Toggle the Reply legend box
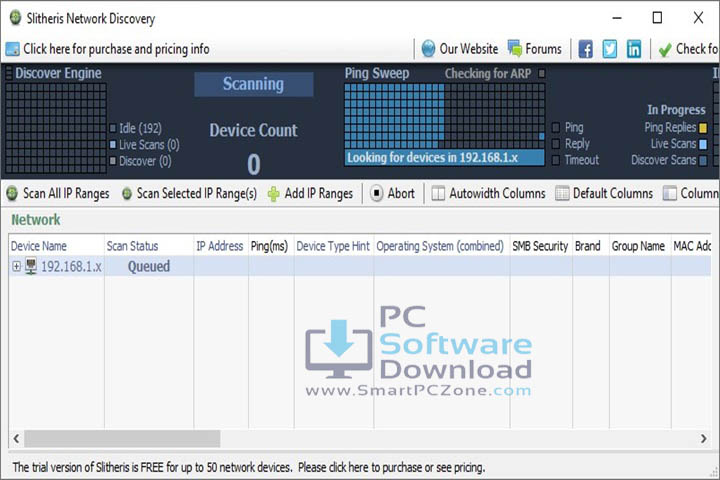Screen dimensions: 720x480 [556, 144]
